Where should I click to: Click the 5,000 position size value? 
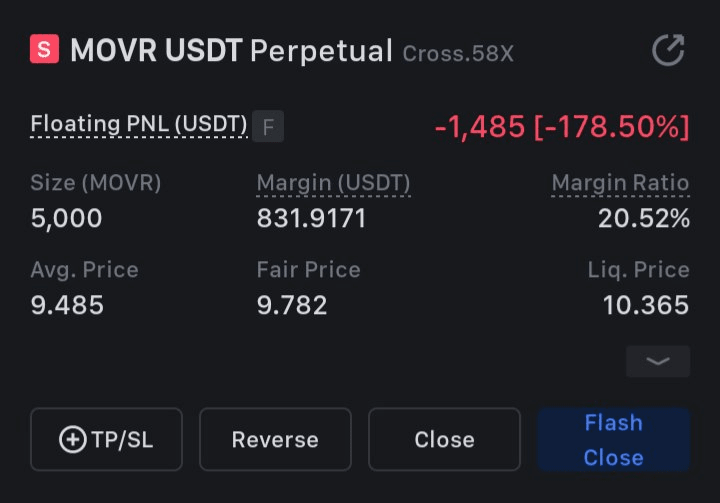point(66,218)
